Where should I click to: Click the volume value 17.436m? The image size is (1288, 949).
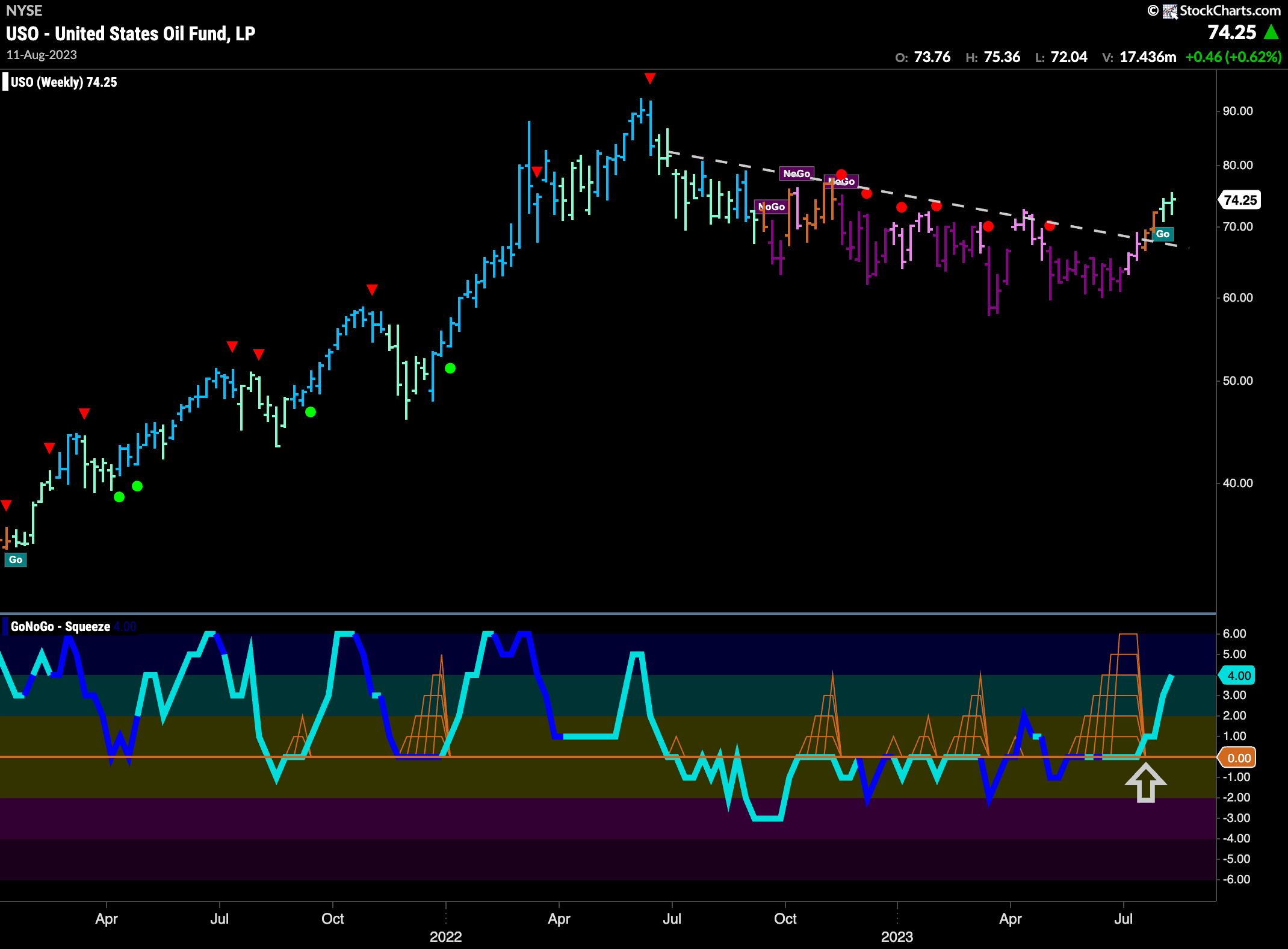tap(1148, 57)
